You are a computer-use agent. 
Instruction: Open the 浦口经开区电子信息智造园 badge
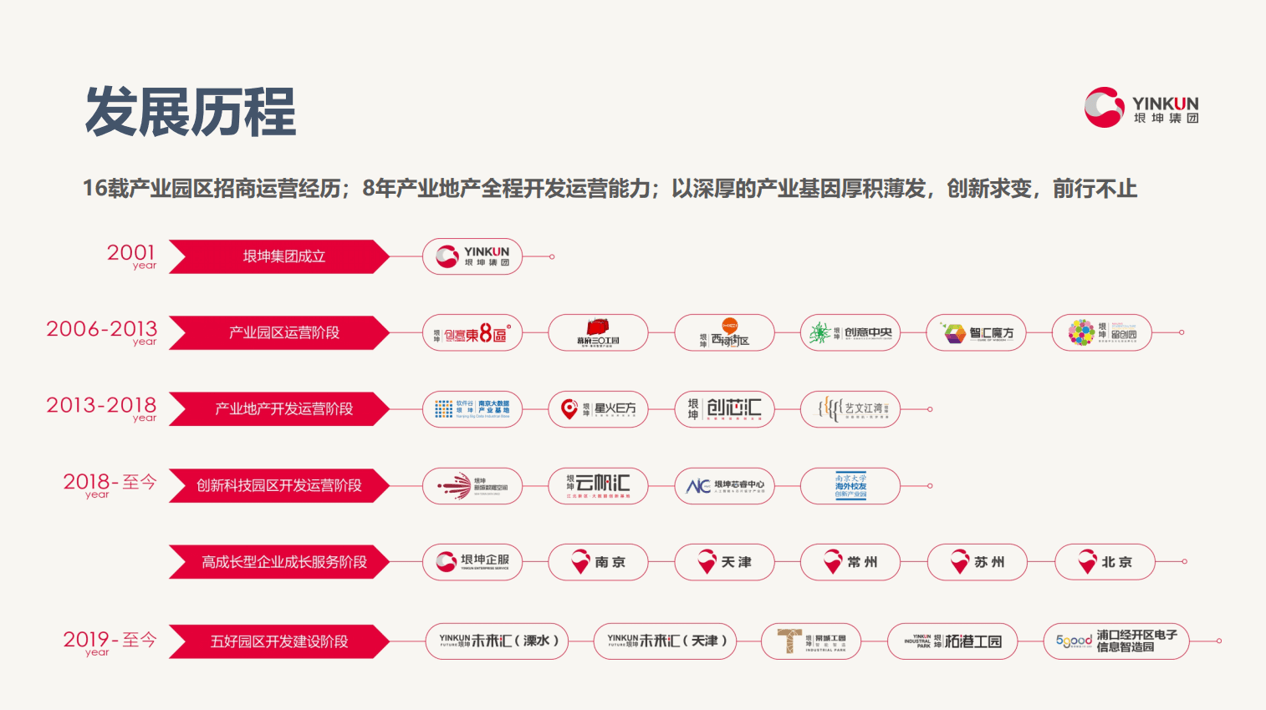click(x=1116, y=641)
